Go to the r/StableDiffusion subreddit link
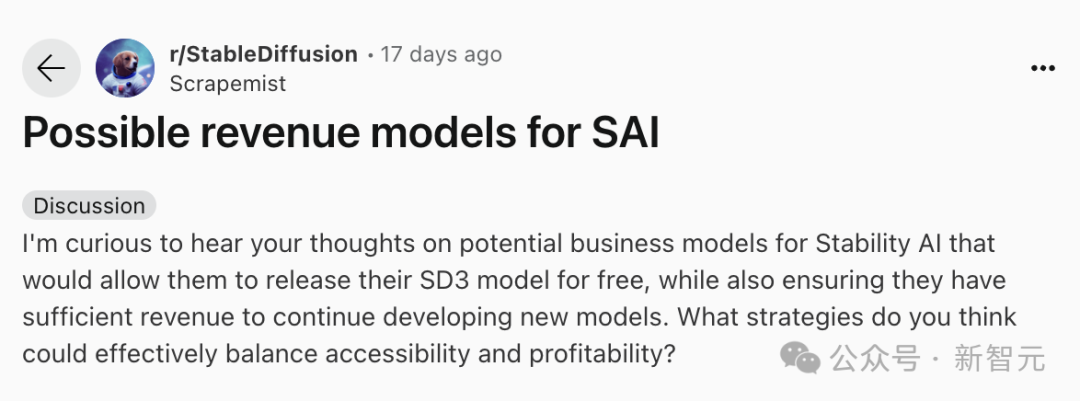The width and height of the screenshot is (1080, 401). [263, 54]
